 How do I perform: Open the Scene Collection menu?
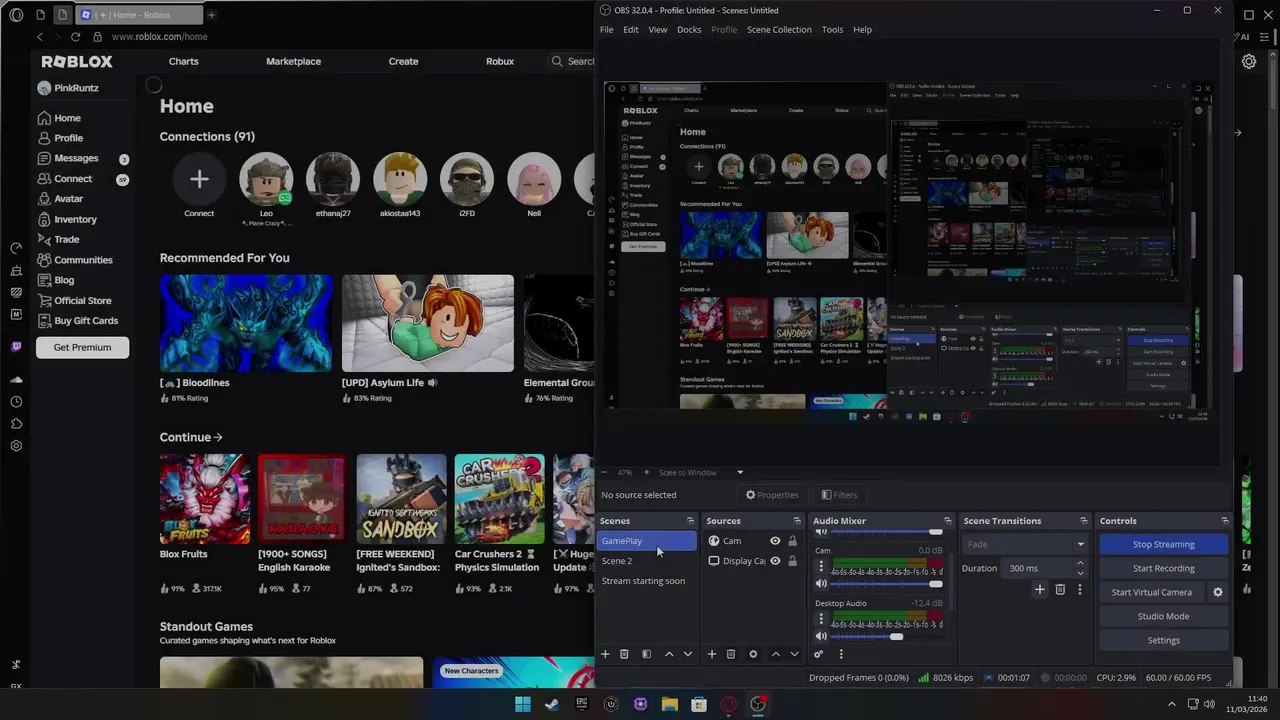779,30
